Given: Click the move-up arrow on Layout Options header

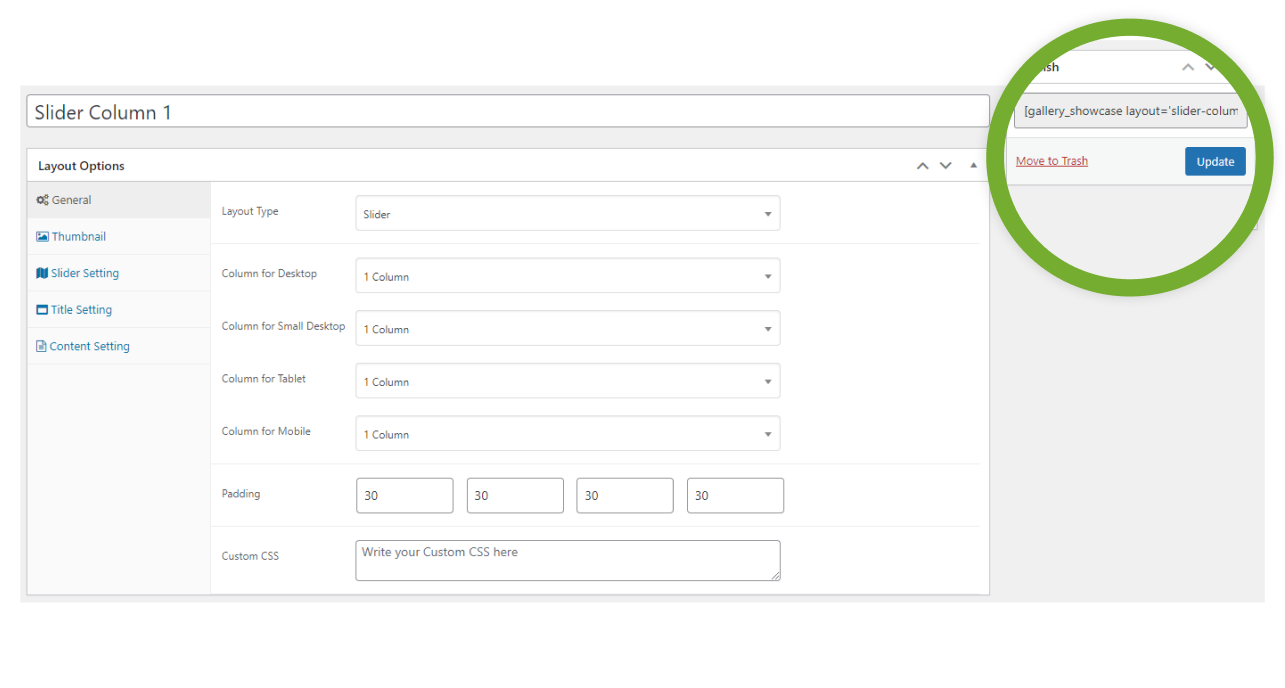Looking at the screenshot, I should 922,164.
